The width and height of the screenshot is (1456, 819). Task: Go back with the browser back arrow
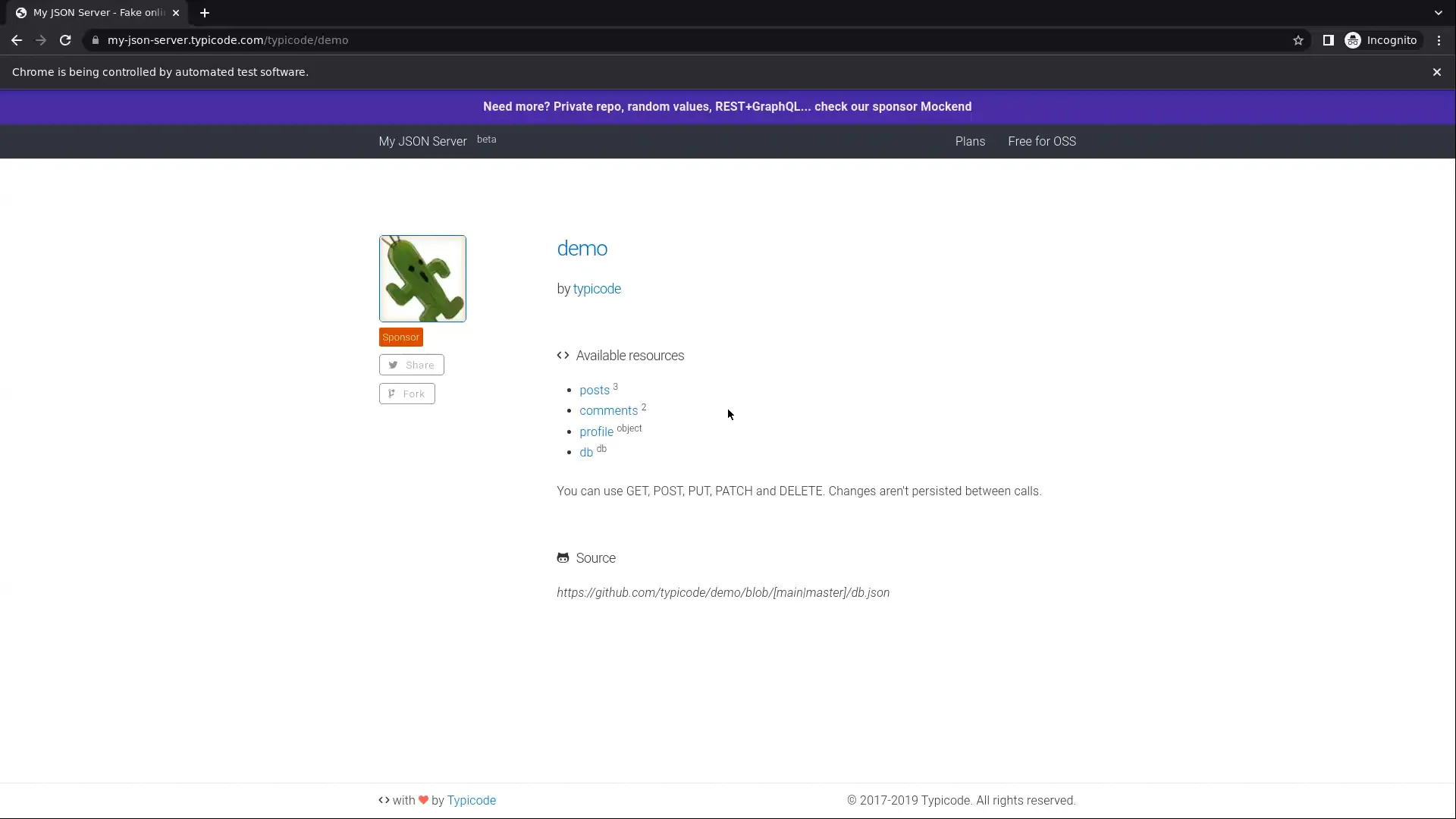17,40
